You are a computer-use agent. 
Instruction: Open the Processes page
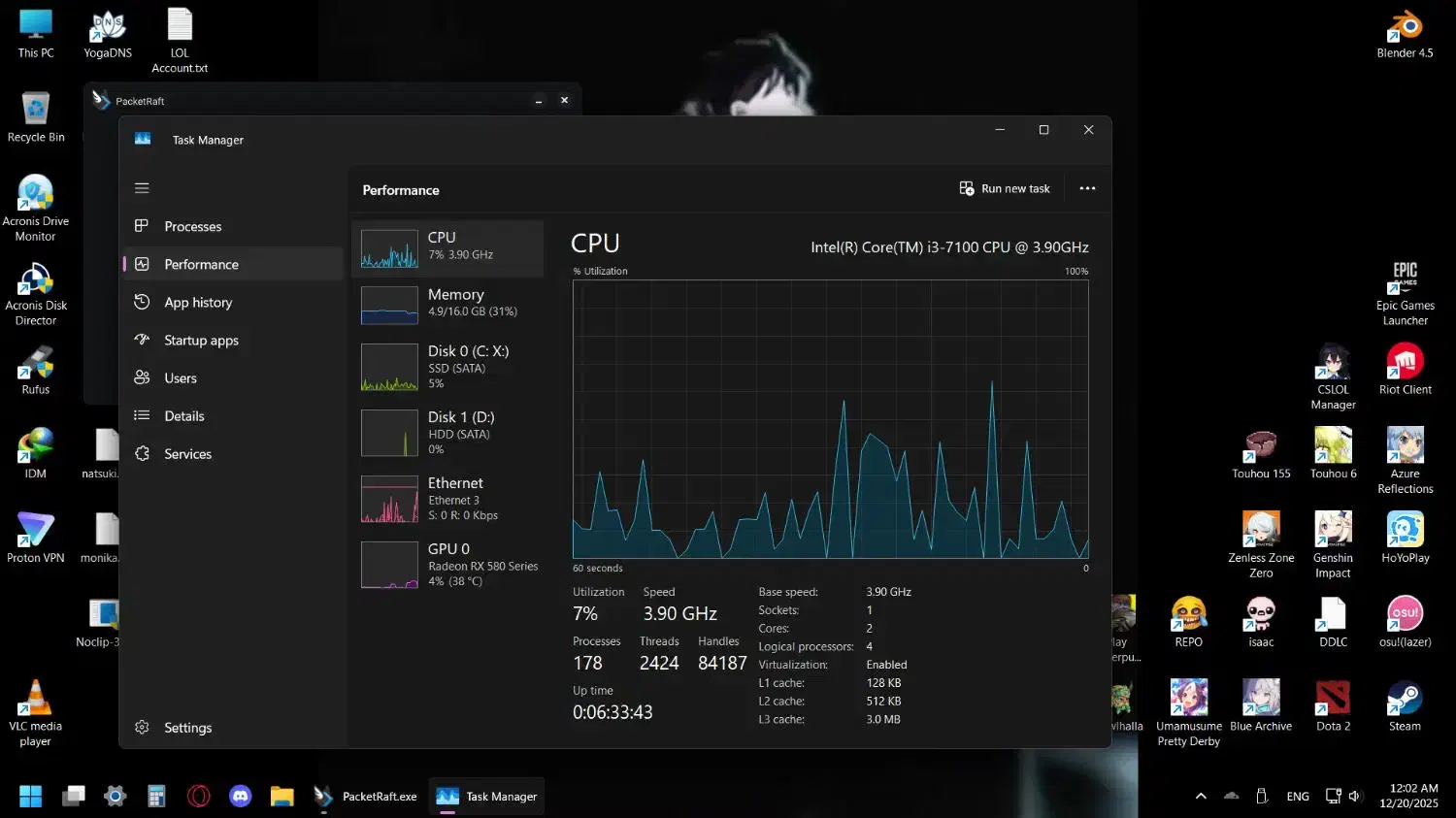192,226
